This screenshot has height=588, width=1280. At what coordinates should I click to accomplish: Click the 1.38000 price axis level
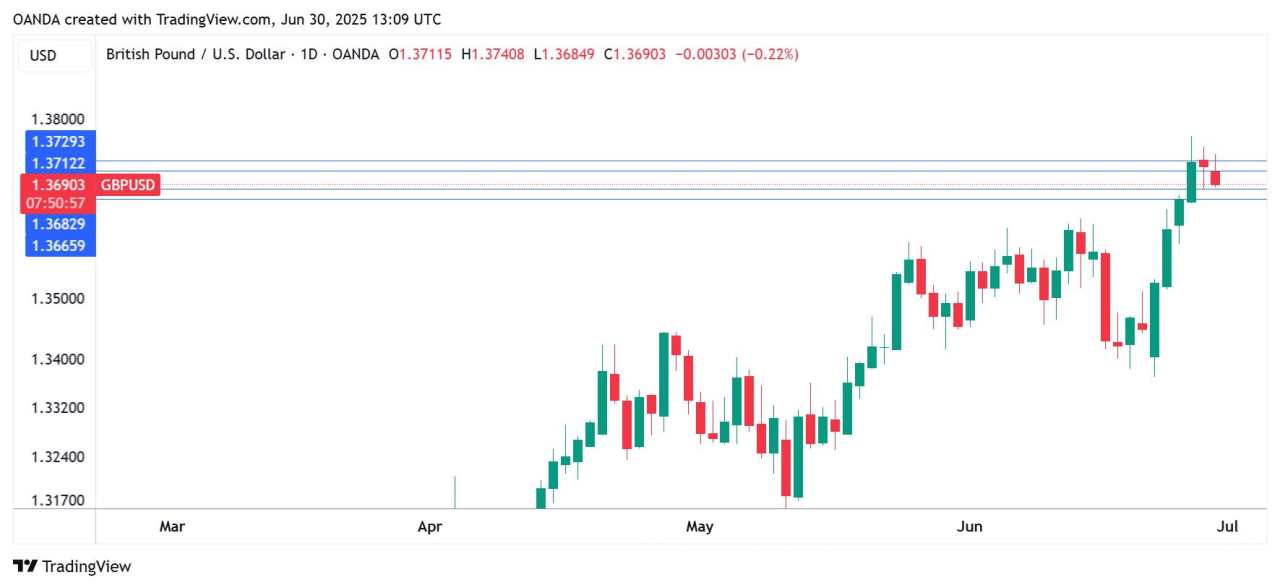58,119
